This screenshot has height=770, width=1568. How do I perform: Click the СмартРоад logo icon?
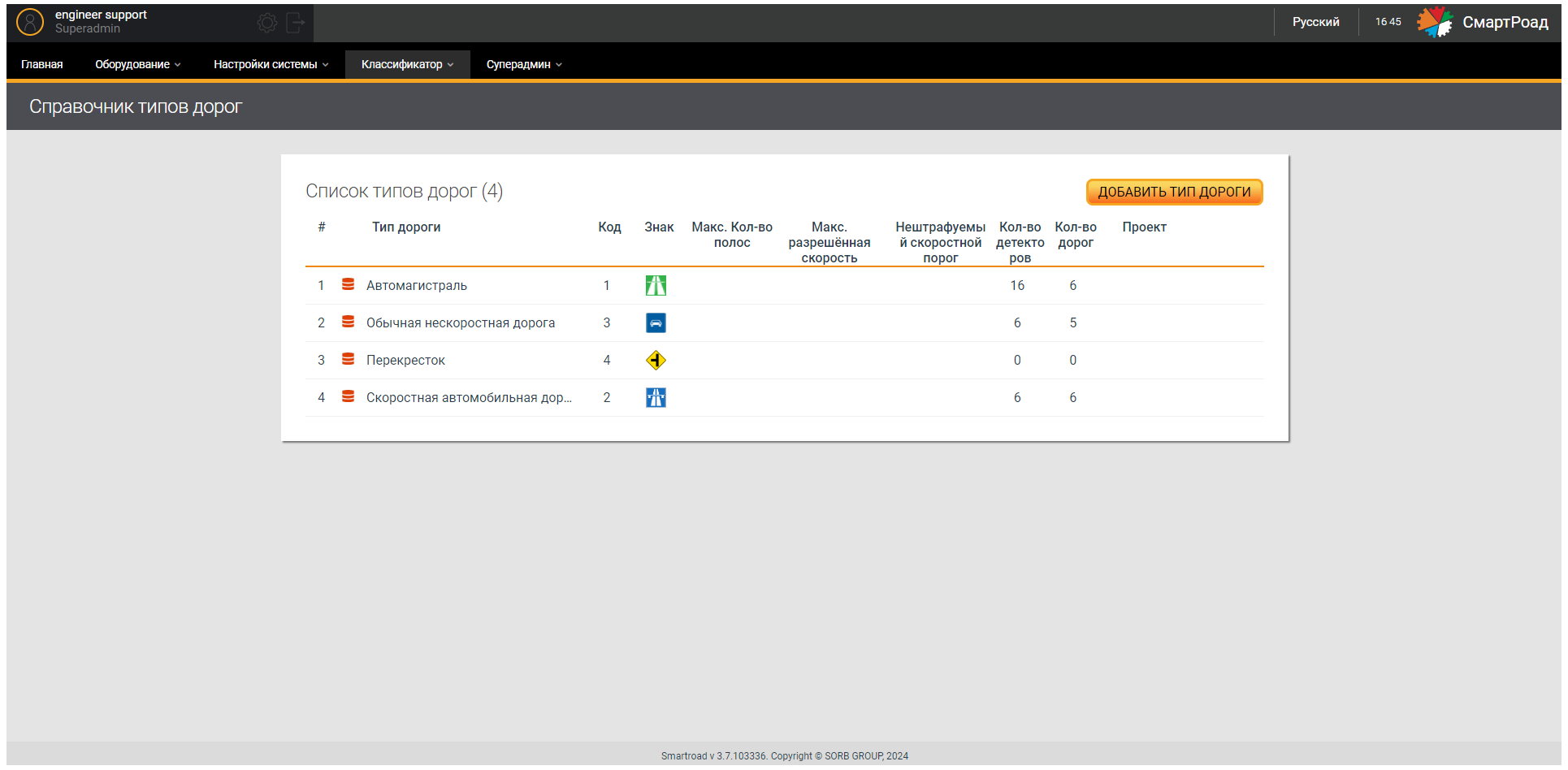coord(1435,22)
